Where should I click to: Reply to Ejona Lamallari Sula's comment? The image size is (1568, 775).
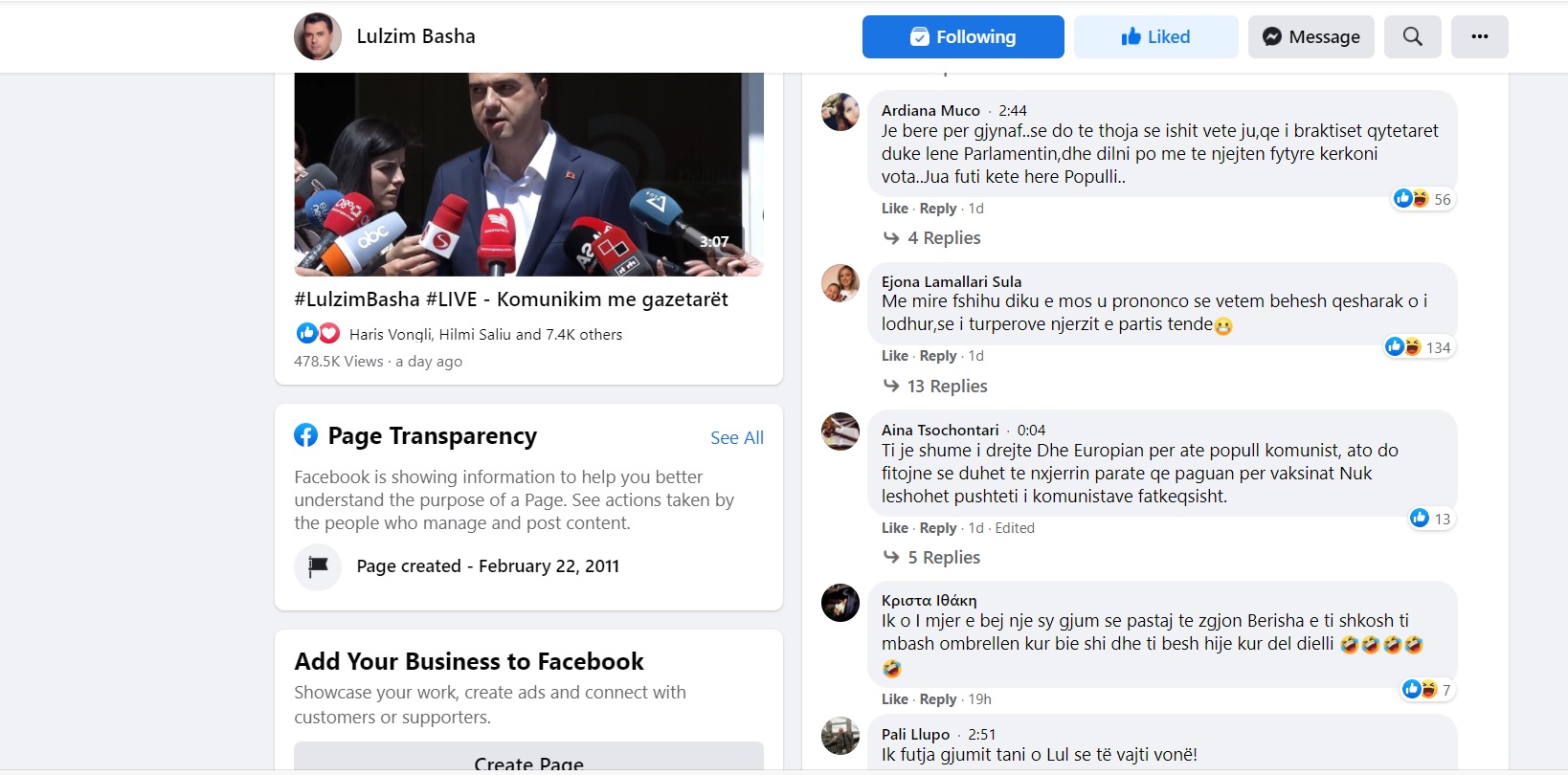point(937,356)
